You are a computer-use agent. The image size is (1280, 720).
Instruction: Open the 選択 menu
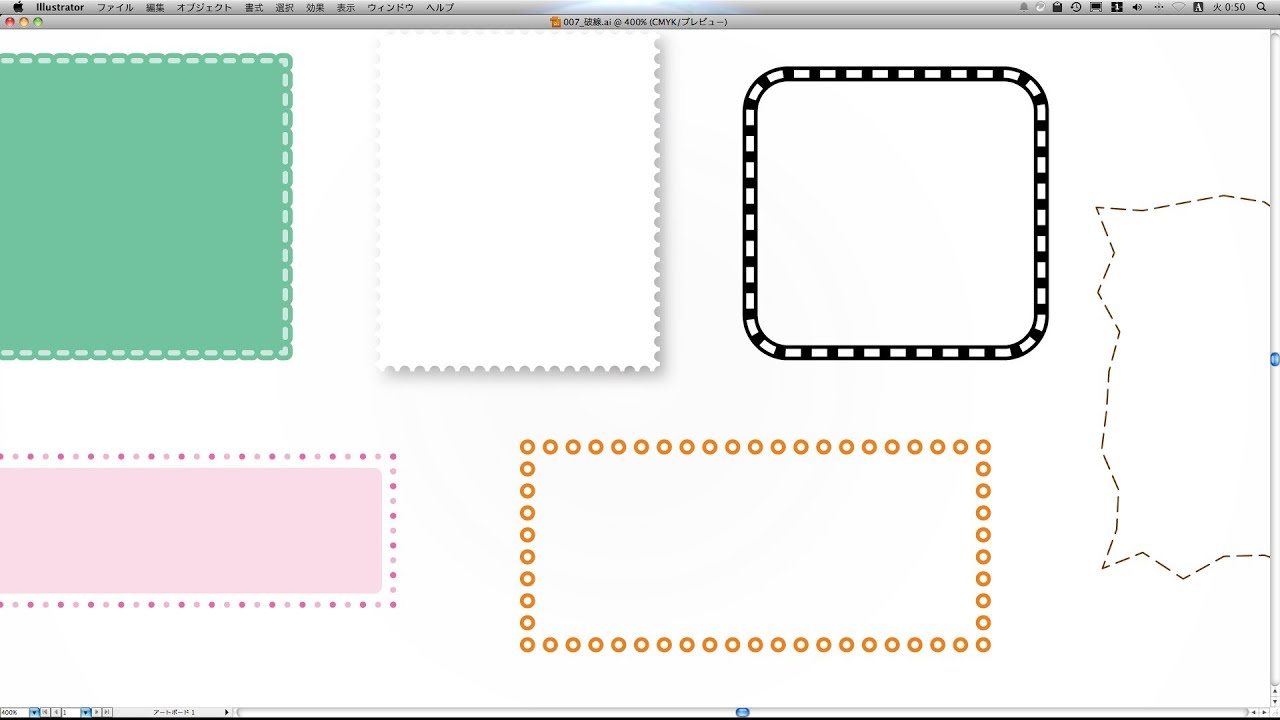(285, 7)
